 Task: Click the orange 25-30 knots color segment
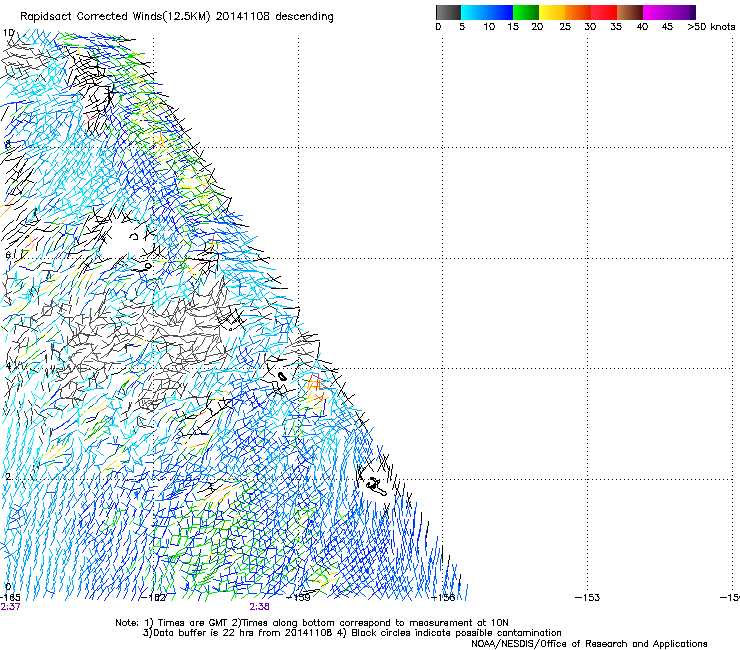(578, 12)
